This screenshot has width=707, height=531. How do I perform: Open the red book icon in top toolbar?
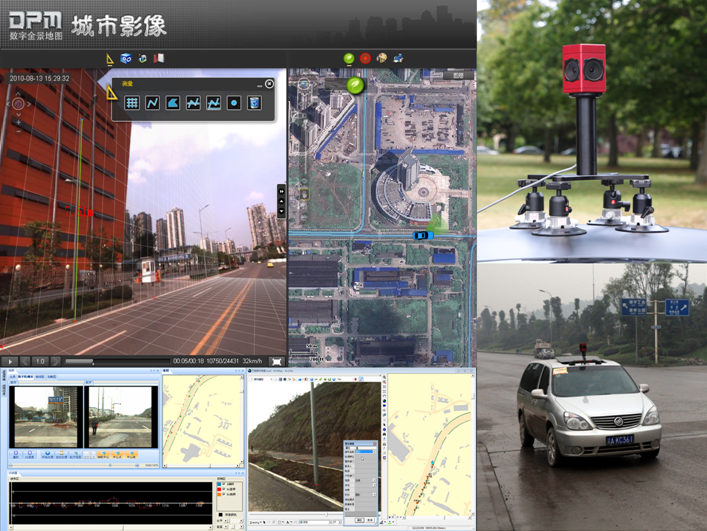pos(159,59)
